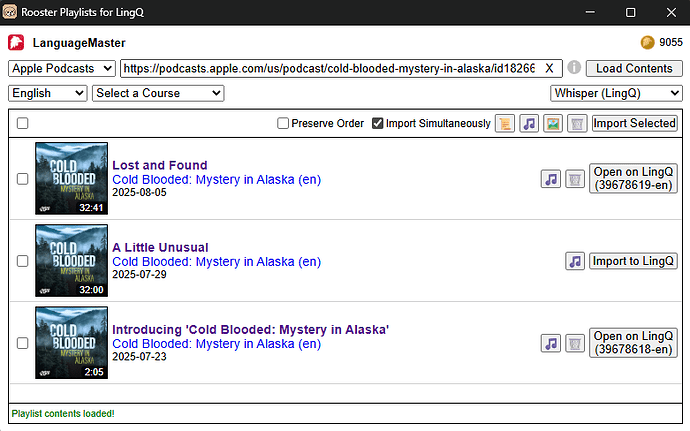
Task: Open the English language dropdown
Action: tap(48, 93)
